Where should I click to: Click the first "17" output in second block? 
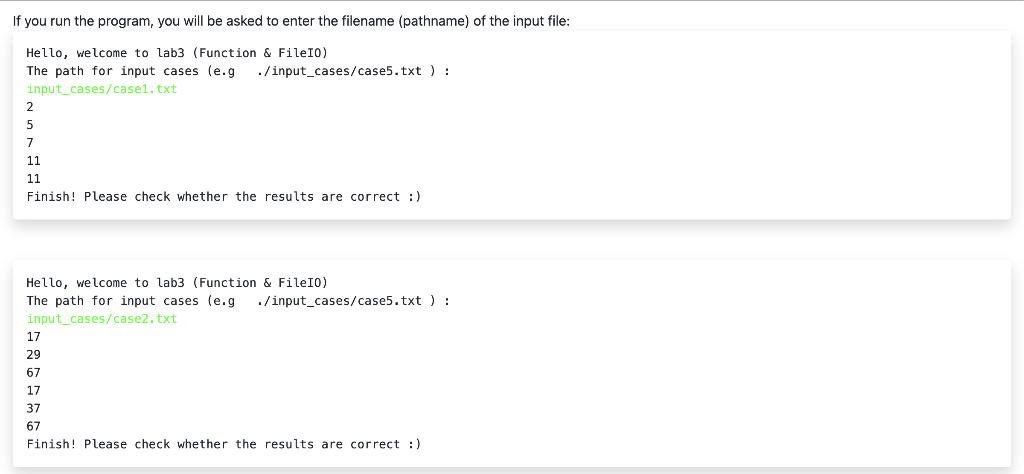pyautogui.click(x=34, y=337)
